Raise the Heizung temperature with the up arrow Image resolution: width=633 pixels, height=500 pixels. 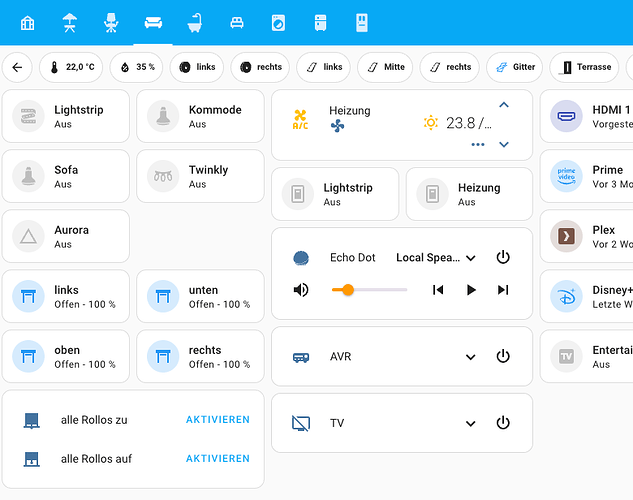504,104
